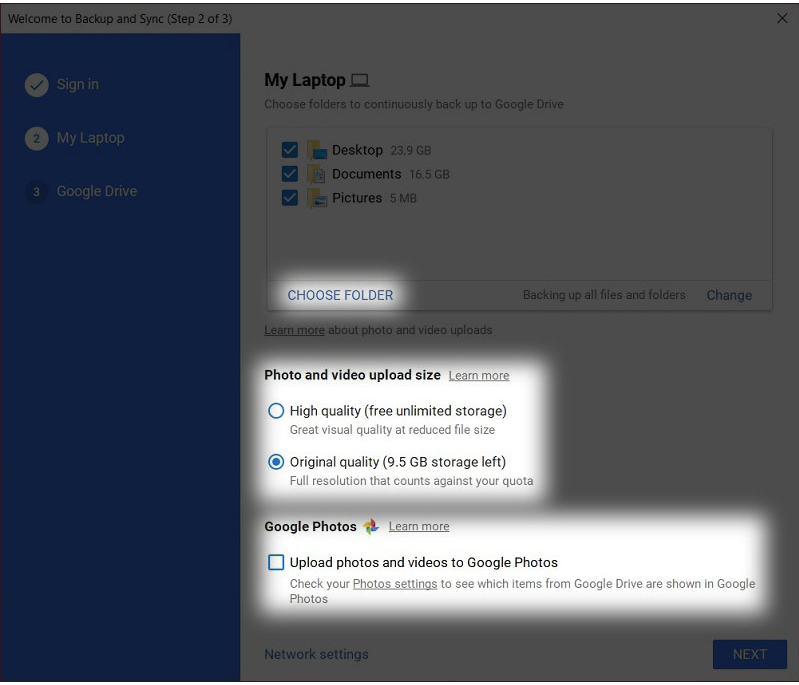Click the Documents folder icon
Image resolution: width=799 pixels, height=685 pixels.
tap(317, 174)
